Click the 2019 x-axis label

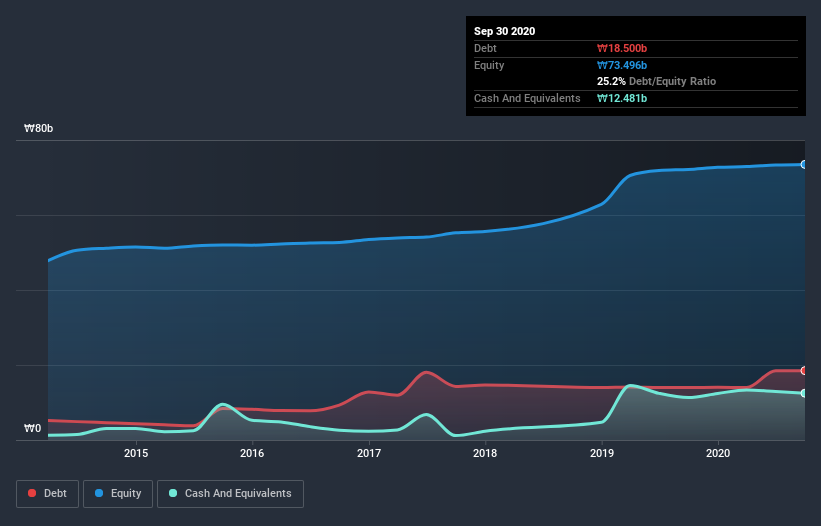point(602,453)
